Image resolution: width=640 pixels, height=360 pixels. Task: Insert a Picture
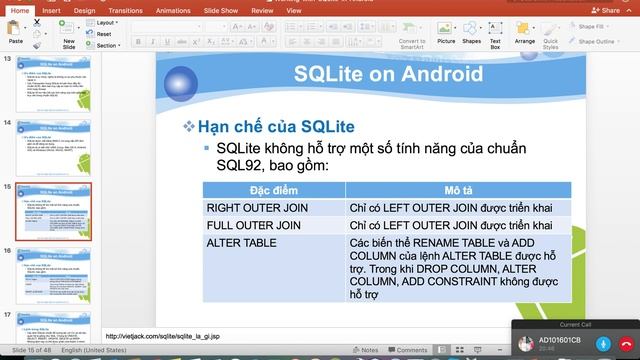tap(446, 33)
